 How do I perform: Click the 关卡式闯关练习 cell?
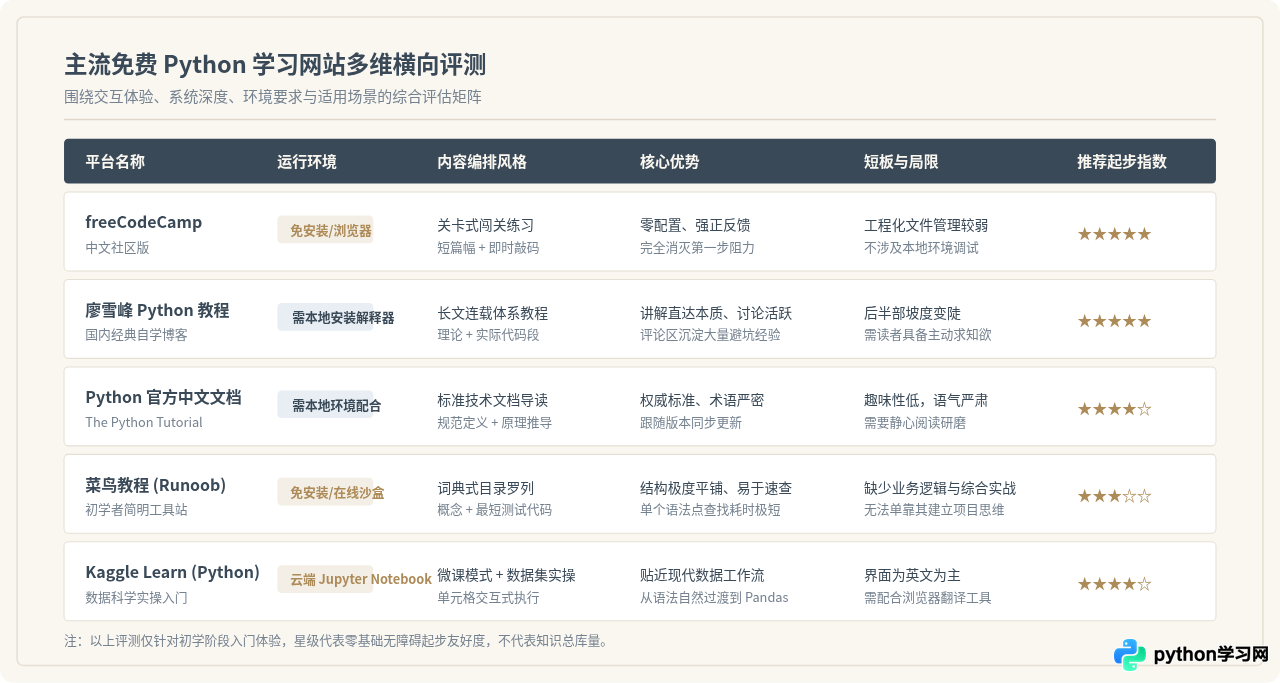(x=485, y=225)
